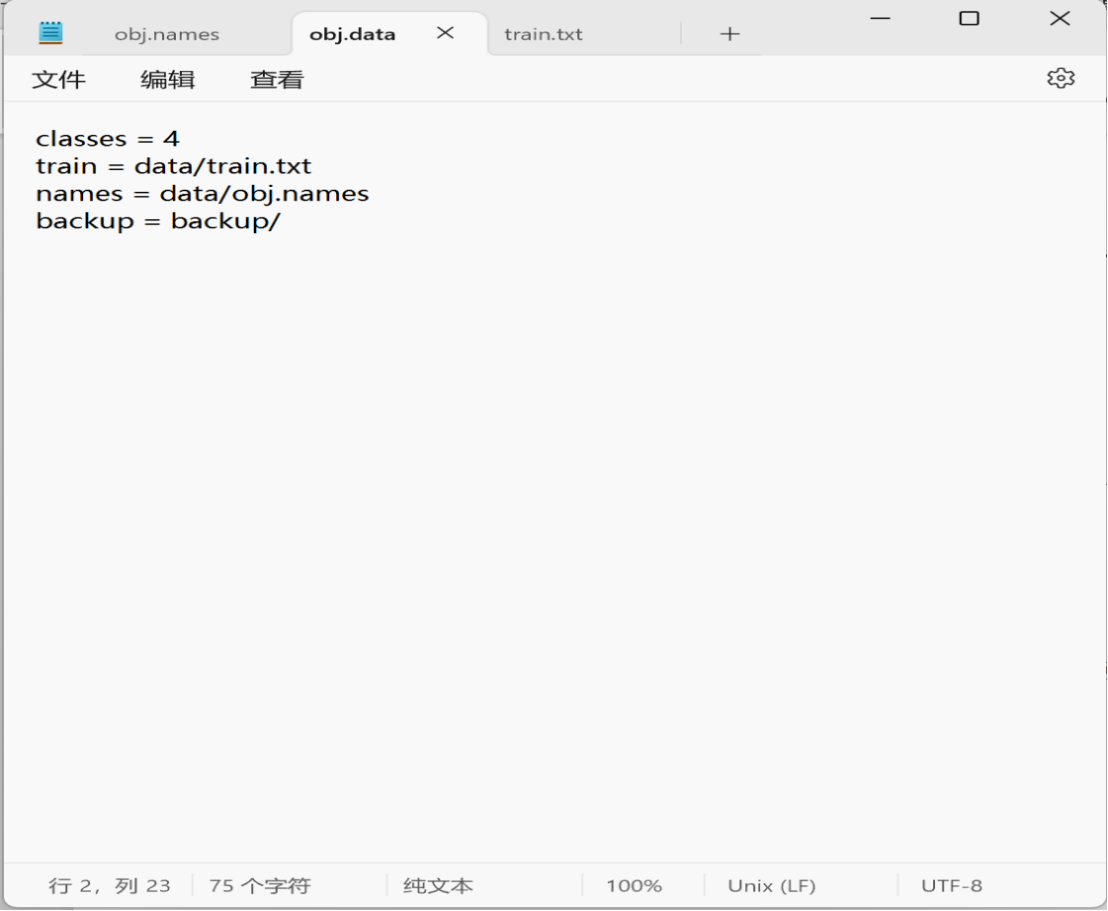Image resolution: width=1108 pixels, height=911 pixels.
Task: Click the line 'train = data/train.txt'
Action: [x=174, y=166]
